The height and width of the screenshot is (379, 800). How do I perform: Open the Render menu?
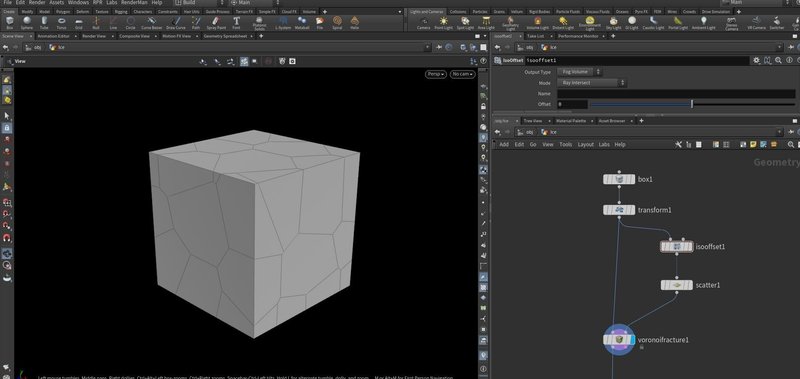click(37, 3)
